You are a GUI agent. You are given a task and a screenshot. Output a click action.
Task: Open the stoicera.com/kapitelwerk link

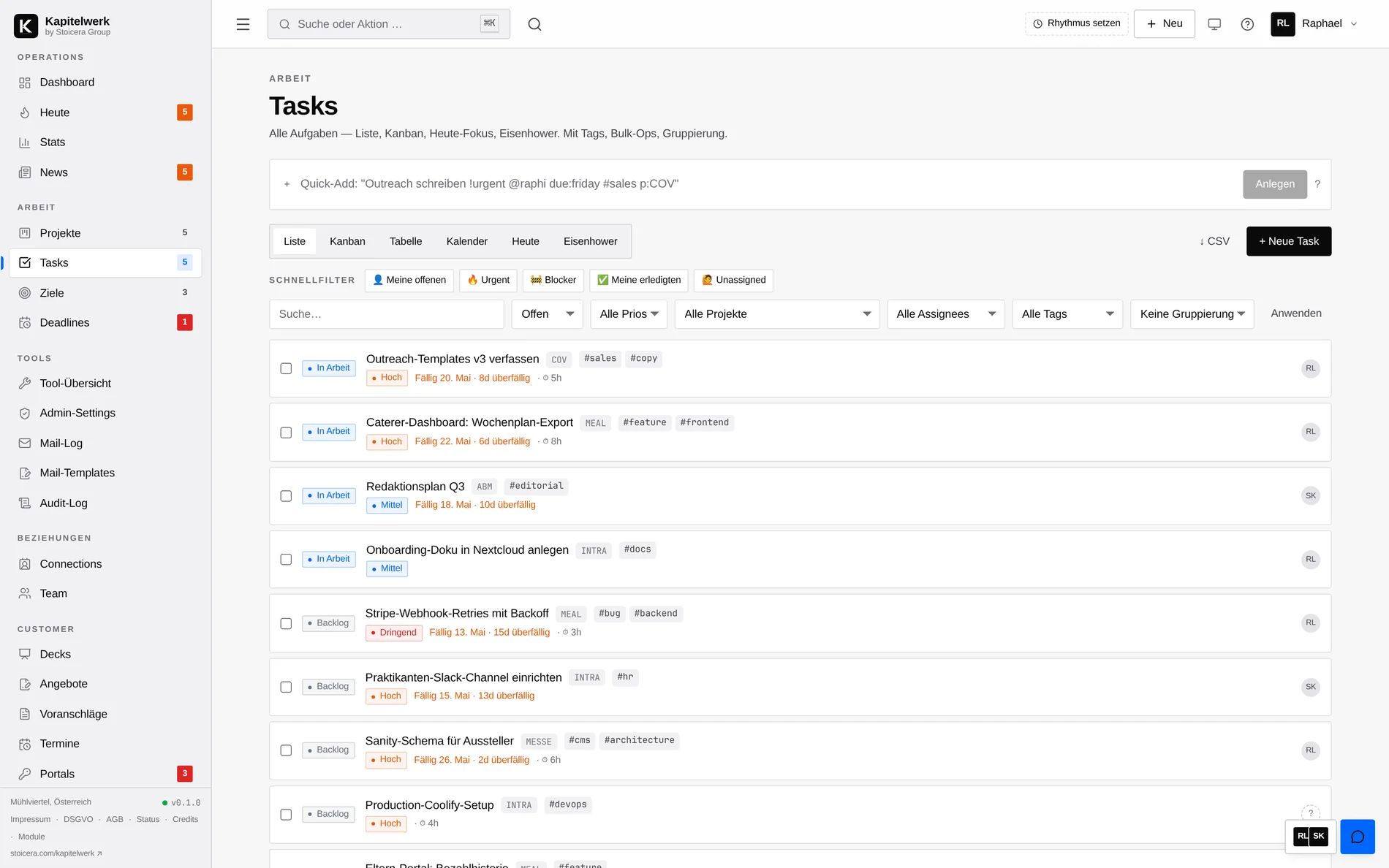coord(56,853)
